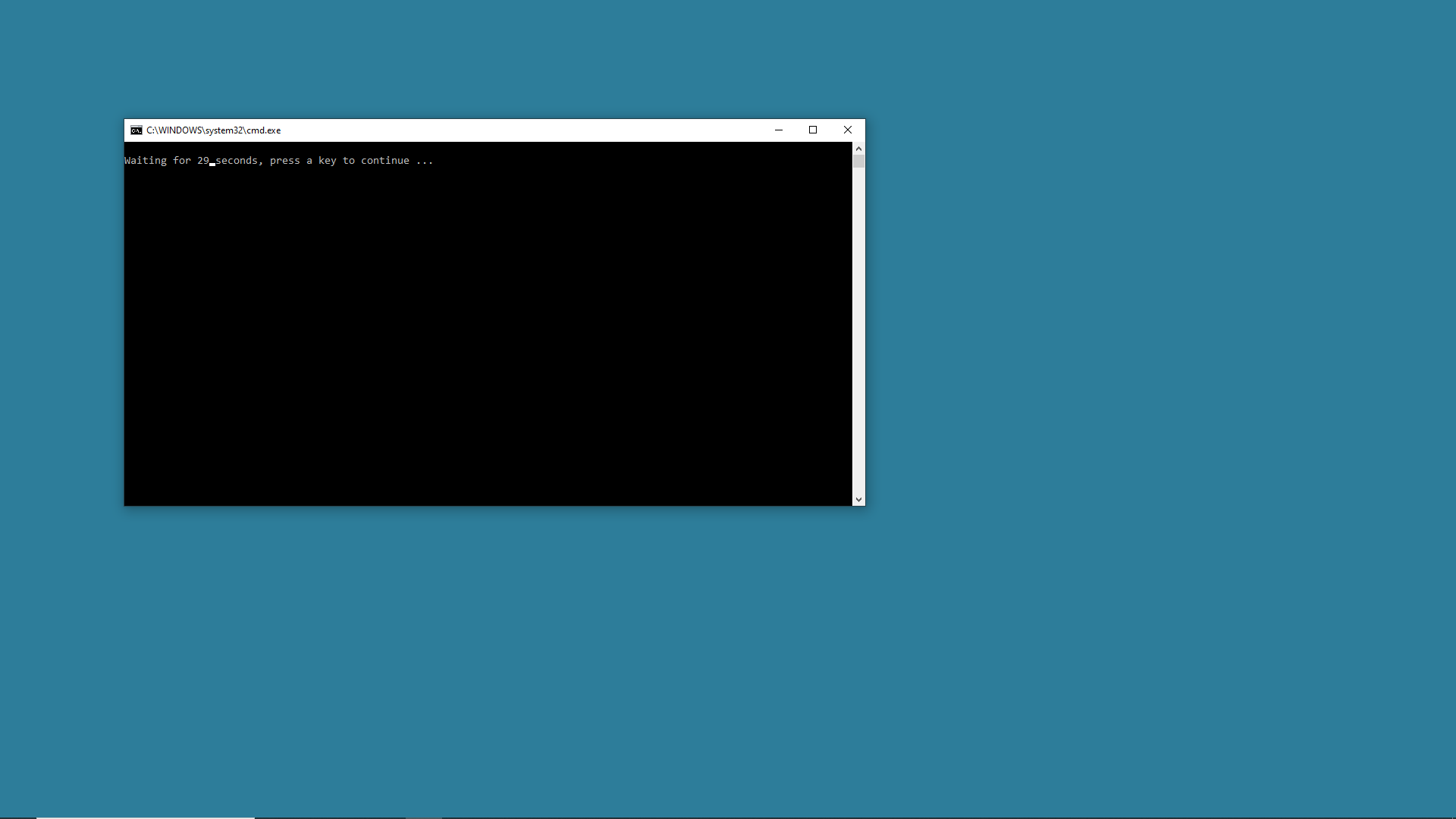
Task: Close the cmd.exe console window
Action: [x=848, y=130]
